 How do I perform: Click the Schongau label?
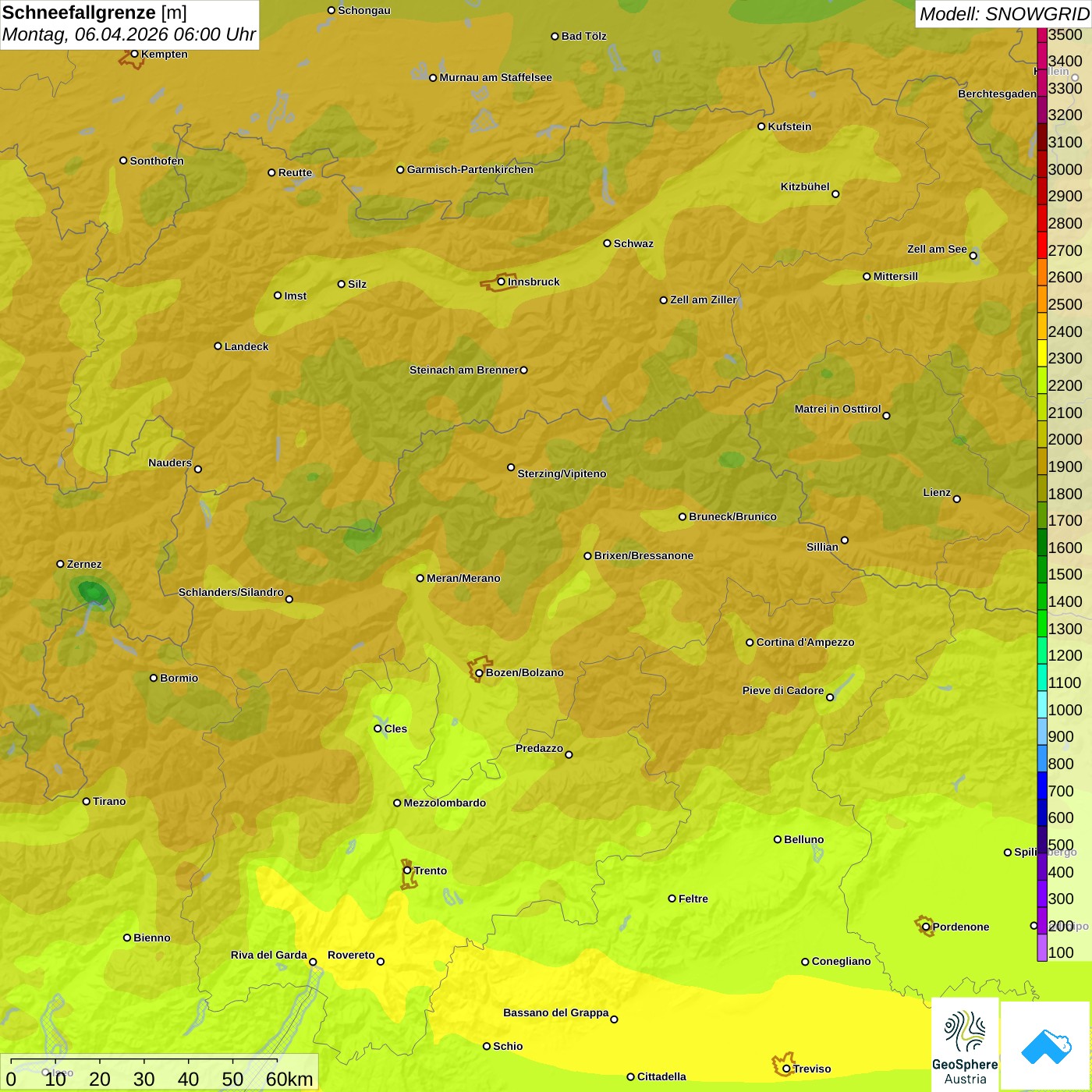tap(363, 10)
